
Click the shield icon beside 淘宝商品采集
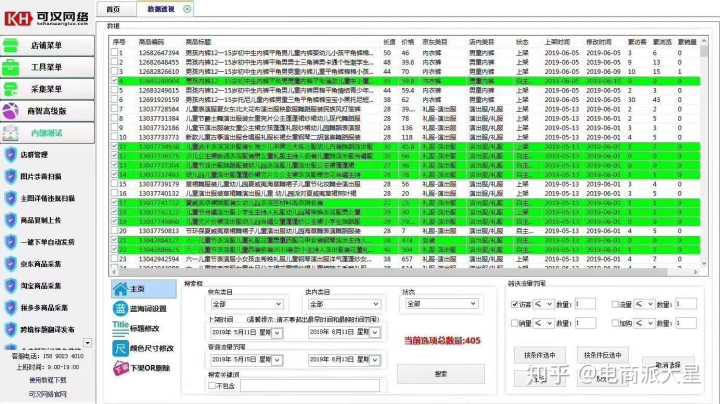point(11,286)
